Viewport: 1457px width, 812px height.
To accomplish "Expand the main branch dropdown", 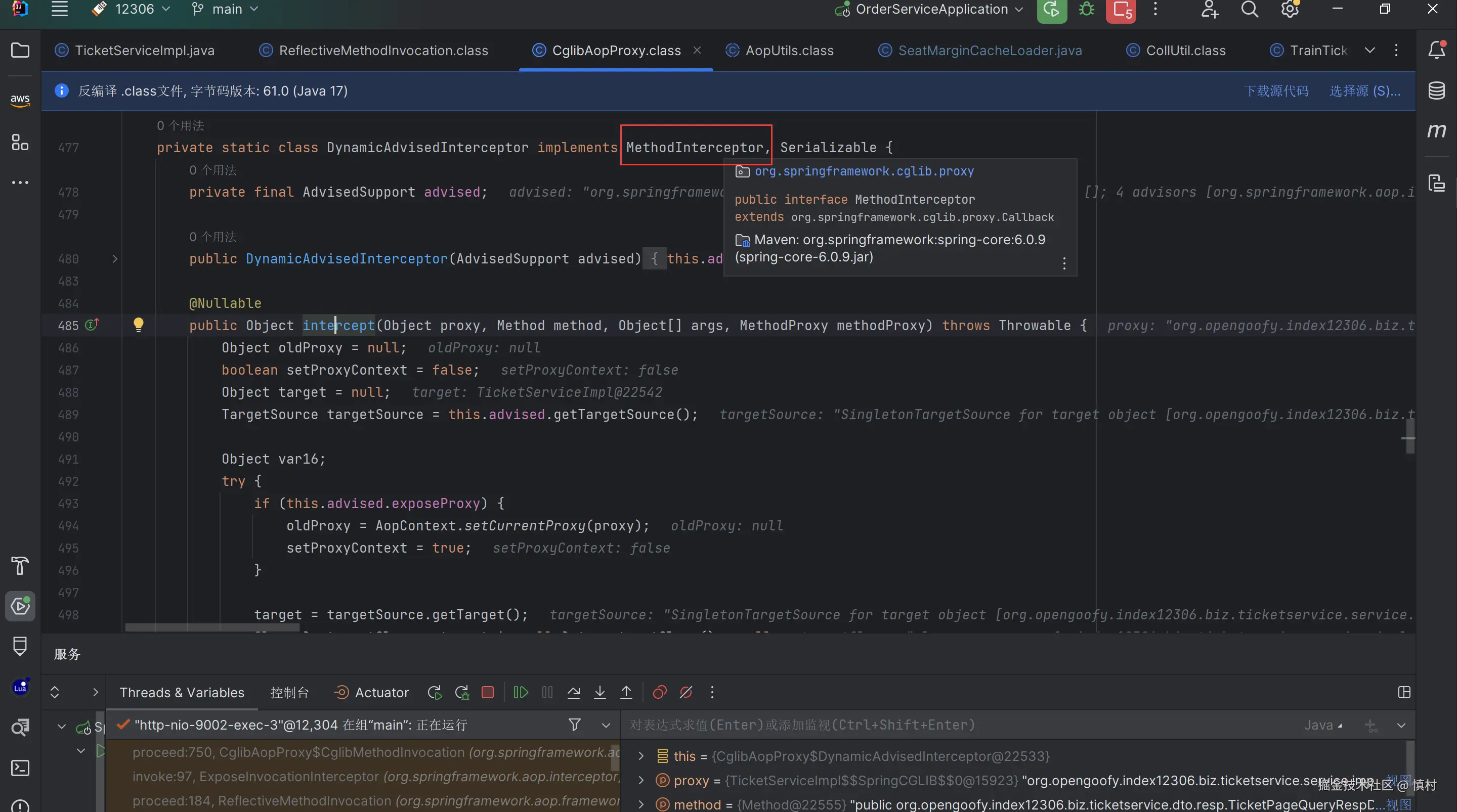I will (x=226, y=9).
